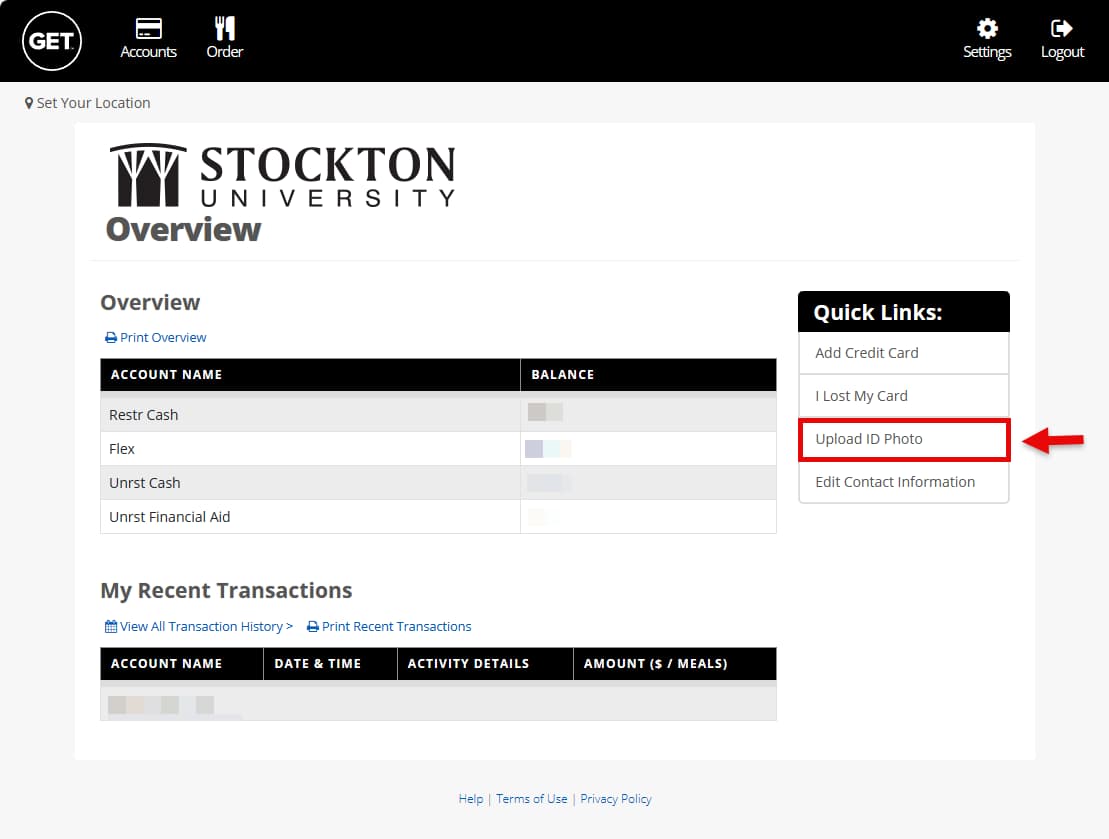
Task: Open Add Credit Card quick link
Action: 904,353
